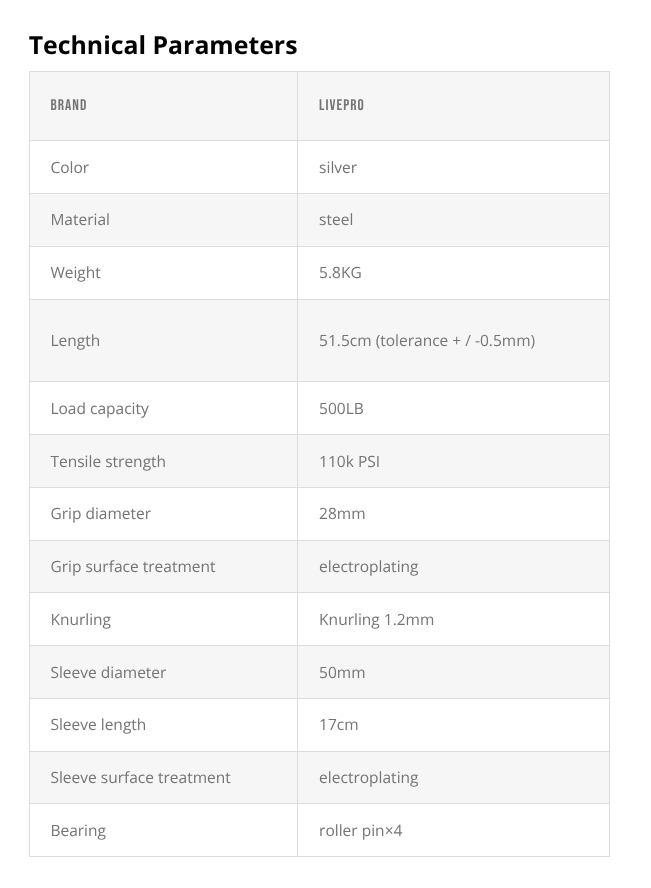651x888 pixels.
Task: Select the Color row label
Action: (x=70, y=167)
